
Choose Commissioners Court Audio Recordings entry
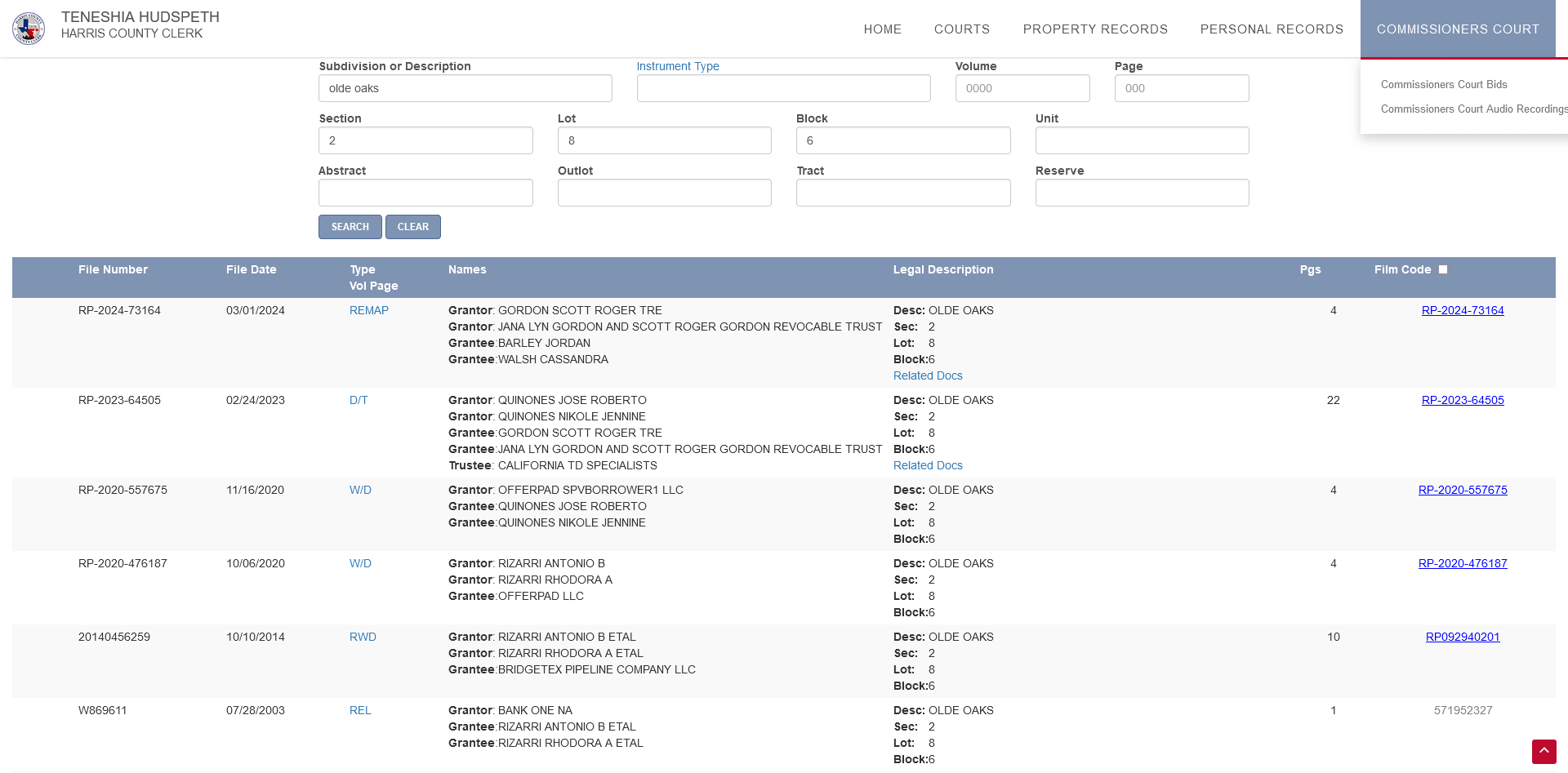[x=1474, y=109]
